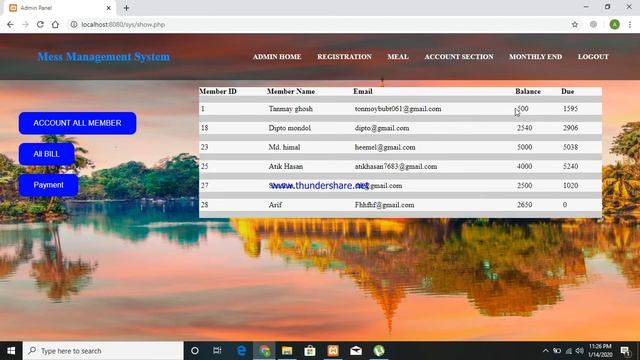Go back using browser back arrow
Screen dimensions: 640x360
click(10, 24)
